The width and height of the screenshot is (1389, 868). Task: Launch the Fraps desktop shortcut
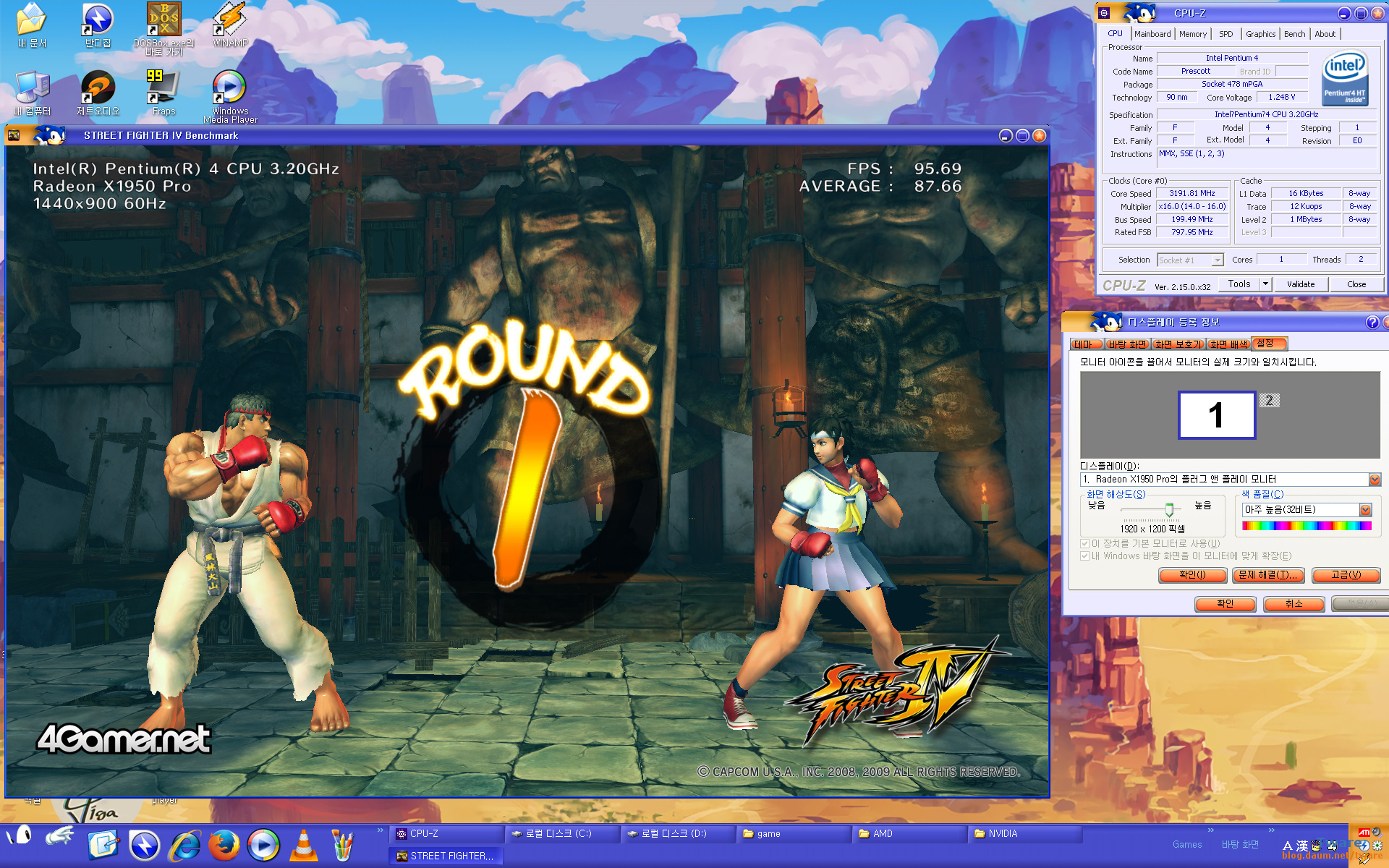click(x=163, y=93)
